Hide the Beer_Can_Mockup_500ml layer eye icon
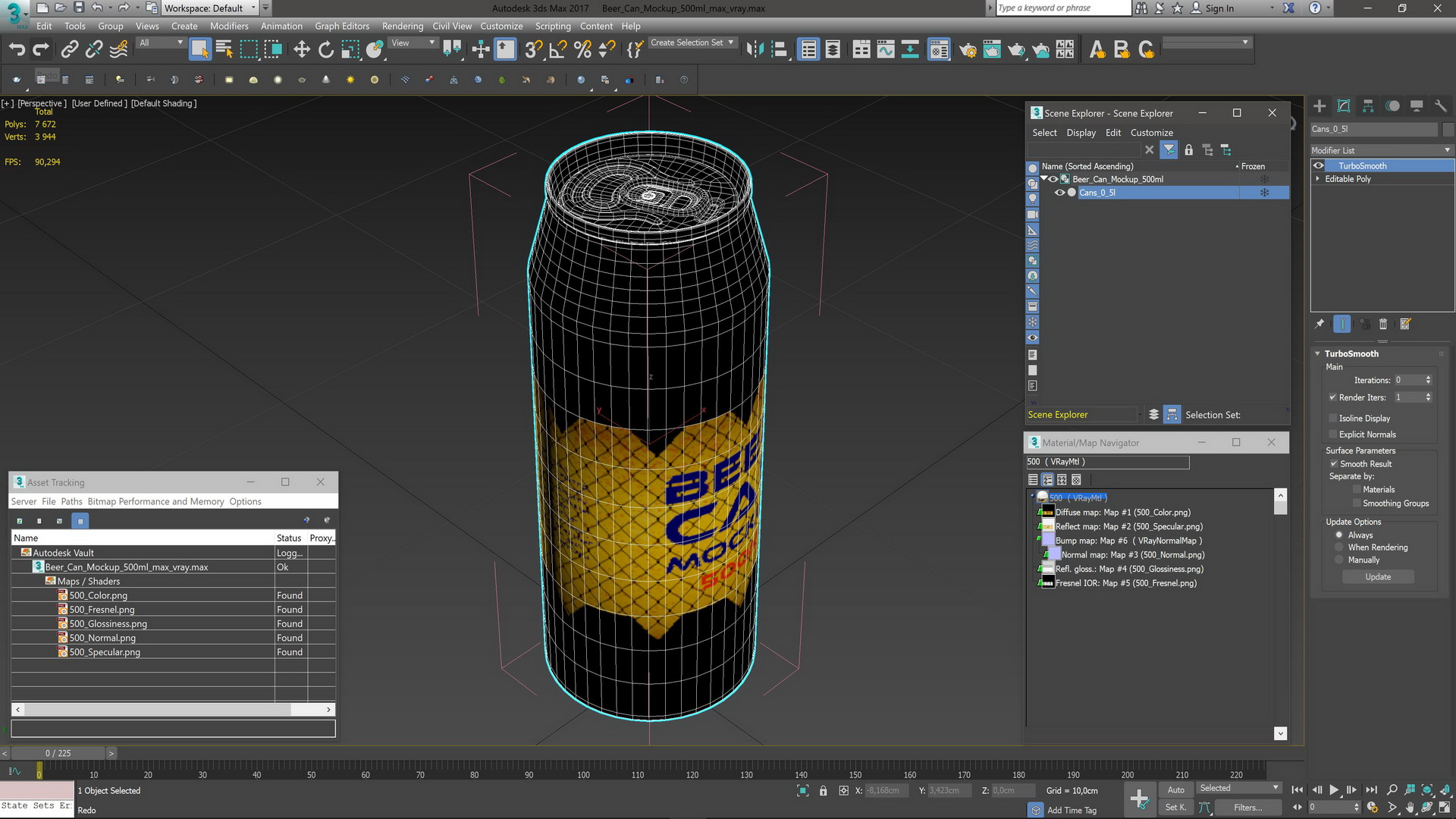Viewport: 1456px width, 819px height. pos(1053,180)
